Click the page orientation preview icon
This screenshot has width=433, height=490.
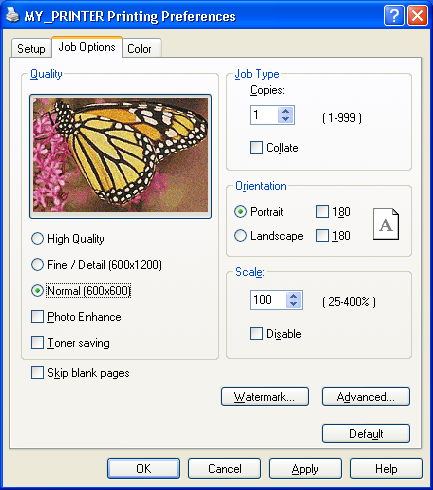click(x=386, y=224)
